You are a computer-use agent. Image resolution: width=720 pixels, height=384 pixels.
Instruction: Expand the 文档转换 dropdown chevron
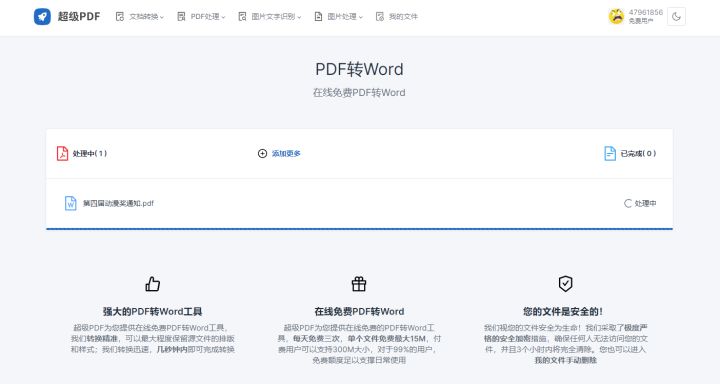[162, 17]
